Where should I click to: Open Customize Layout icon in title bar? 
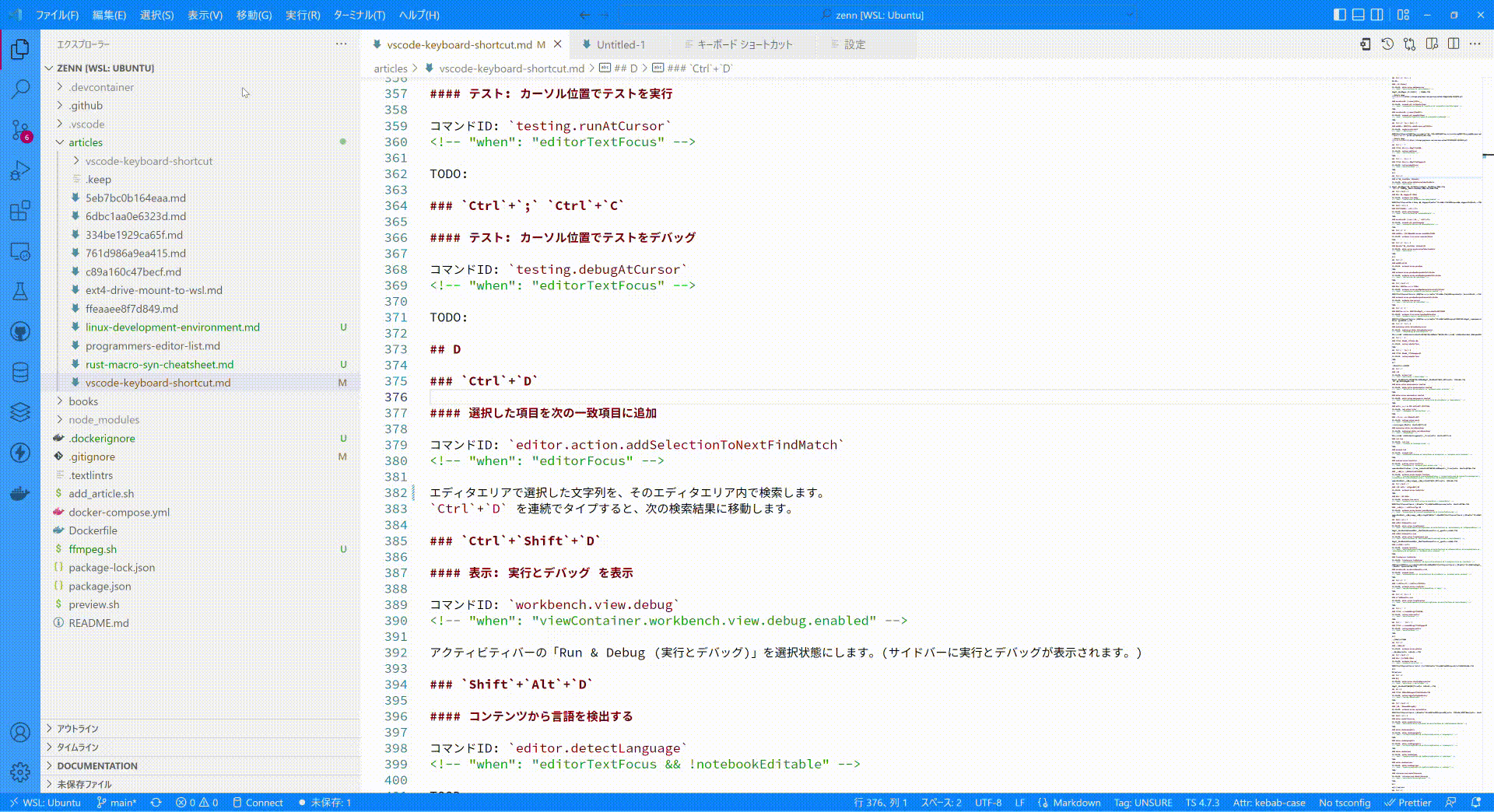coord(1403,15)
